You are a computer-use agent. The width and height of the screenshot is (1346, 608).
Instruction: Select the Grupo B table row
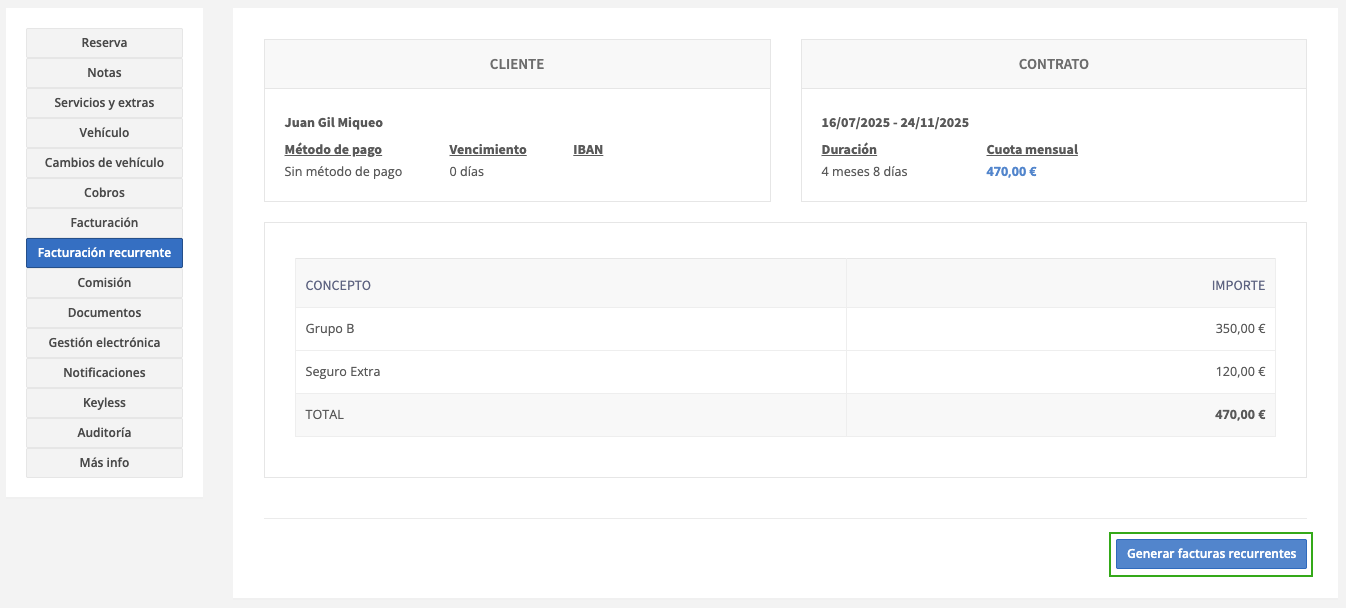tap(785, 329)
